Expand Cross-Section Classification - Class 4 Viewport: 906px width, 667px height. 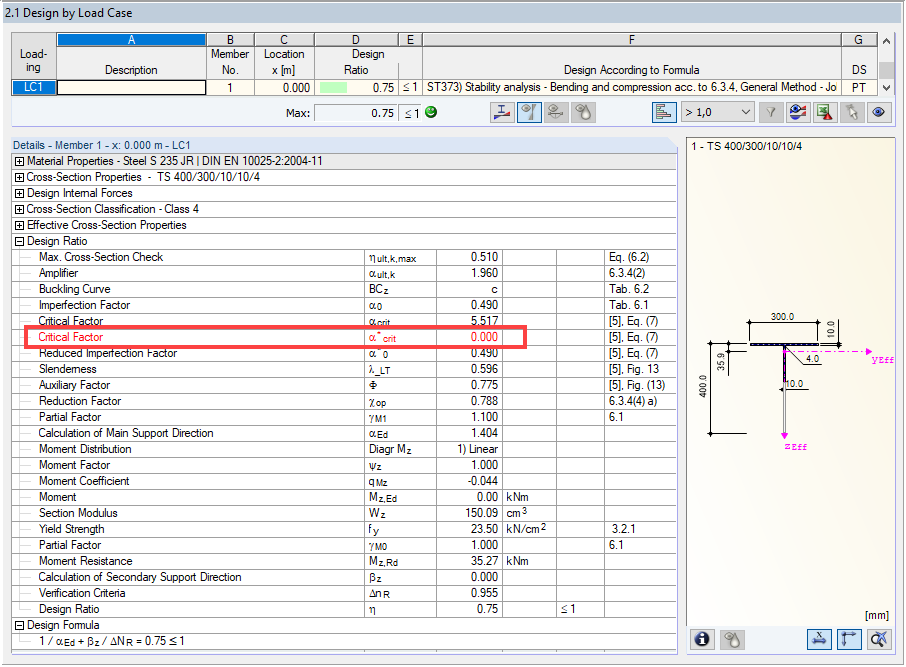coord(20,209)
